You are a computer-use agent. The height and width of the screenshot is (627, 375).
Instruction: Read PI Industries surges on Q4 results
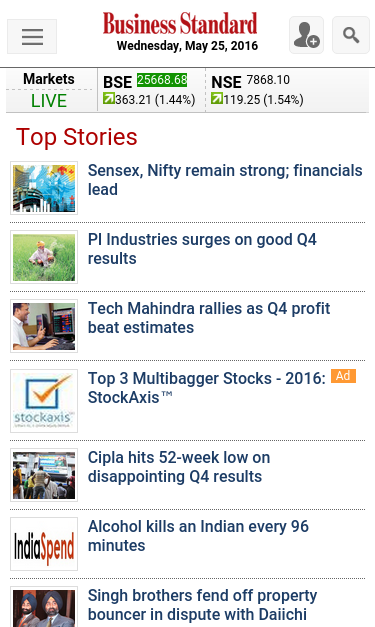pyautogui.click(x=202, y=249)
